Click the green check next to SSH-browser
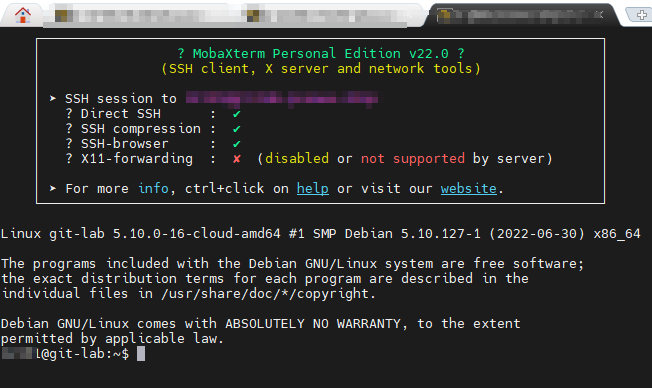This screenshot has width=652, height=388. 237,144
